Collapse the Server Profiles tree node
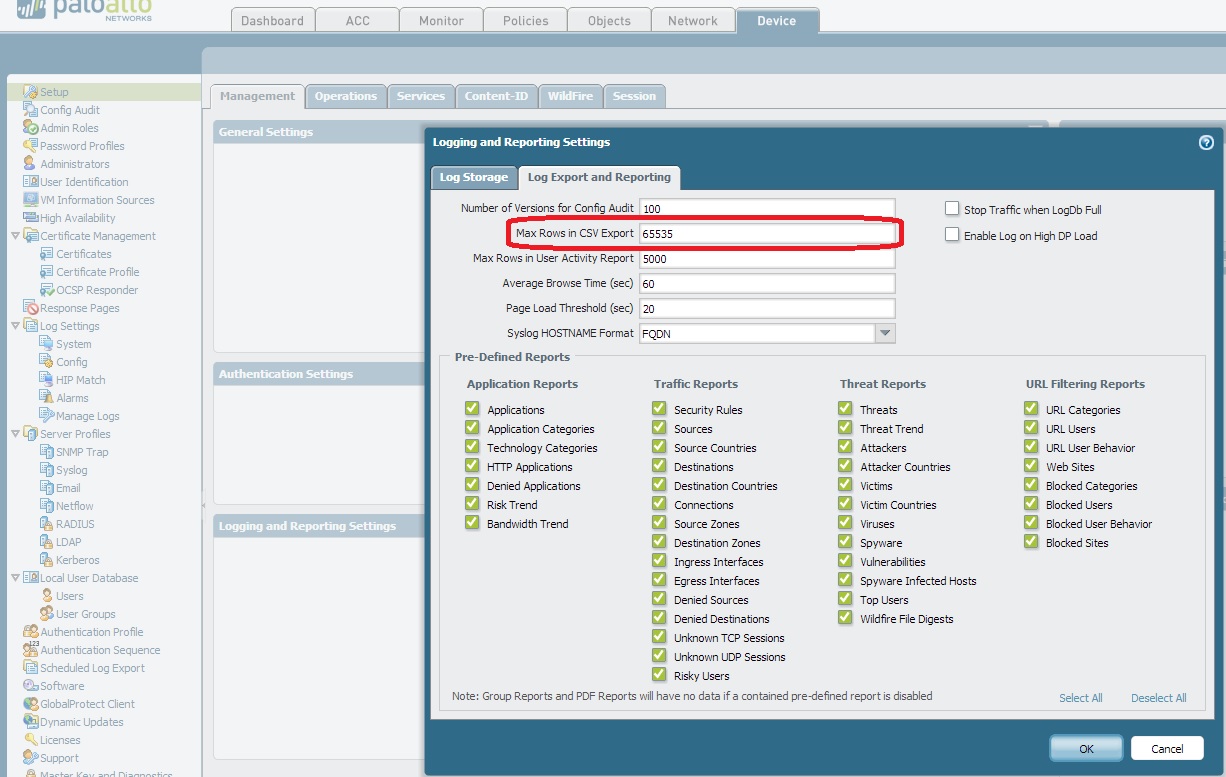 click(15, 434)
